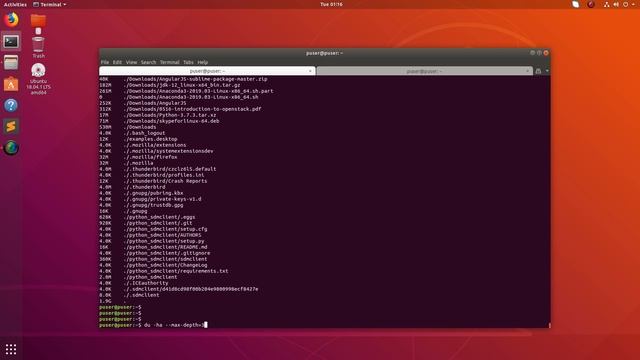Open Ubuntu Software from the dock
This screenshot has height=360, width=640.
(x=11, y=84)
